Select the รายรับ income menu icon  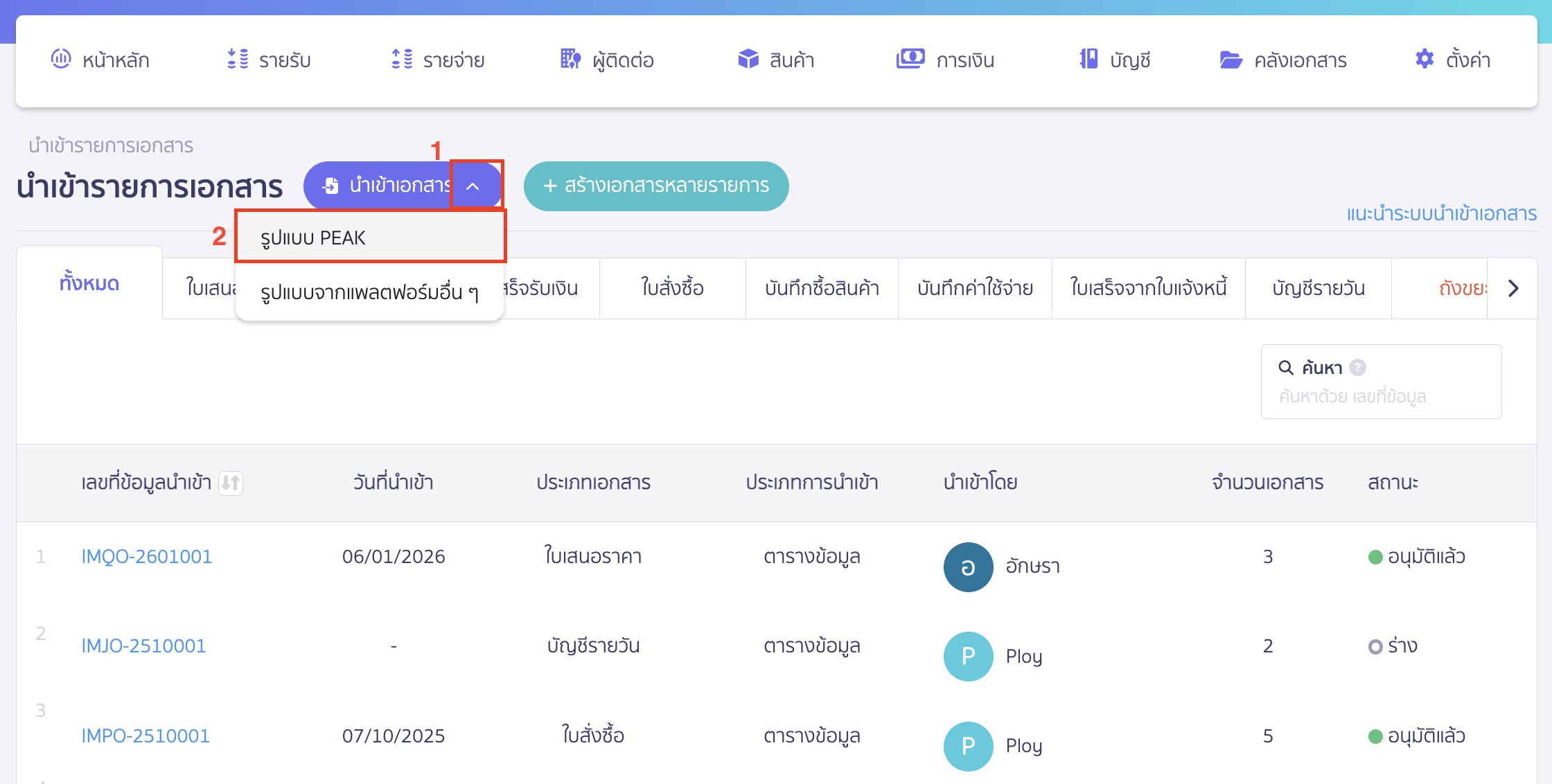pos(235,59)
